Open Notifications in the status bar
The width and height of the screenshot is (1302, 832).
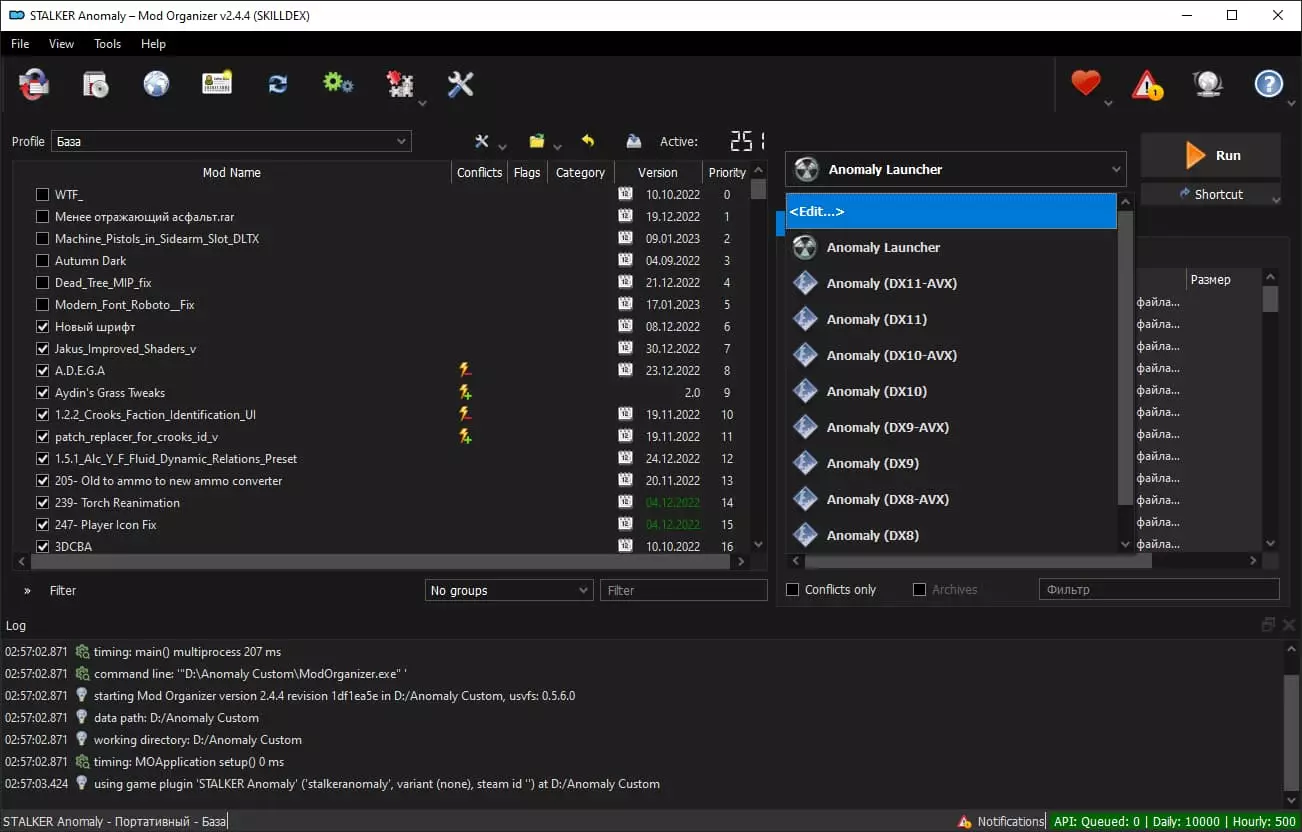[1001, 822]
